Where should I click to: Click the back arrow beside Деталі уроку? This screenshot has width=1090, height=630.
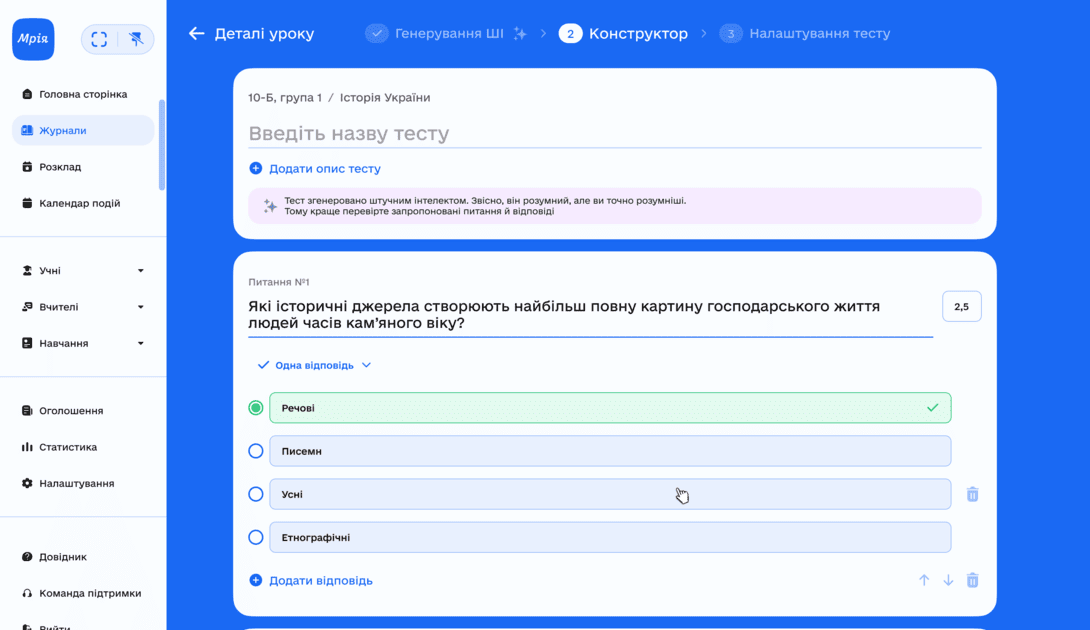[196, 34]
